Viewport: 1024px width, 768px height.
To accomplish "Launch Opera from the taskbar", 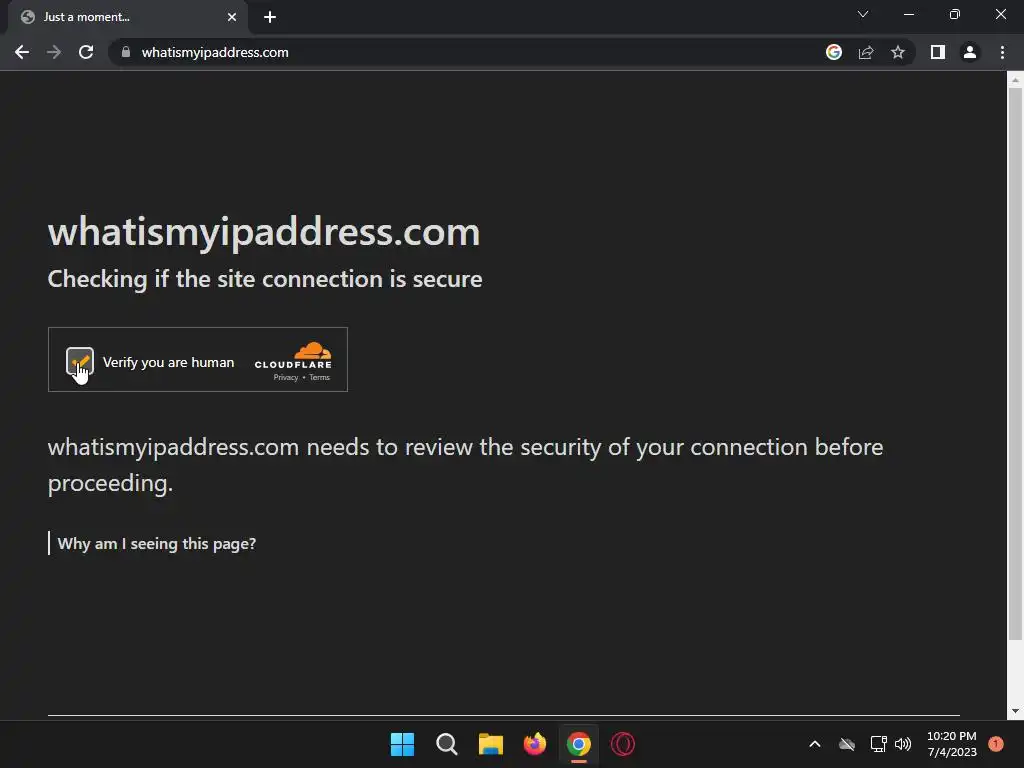I will pyautogui.click(x=623, y=744).
